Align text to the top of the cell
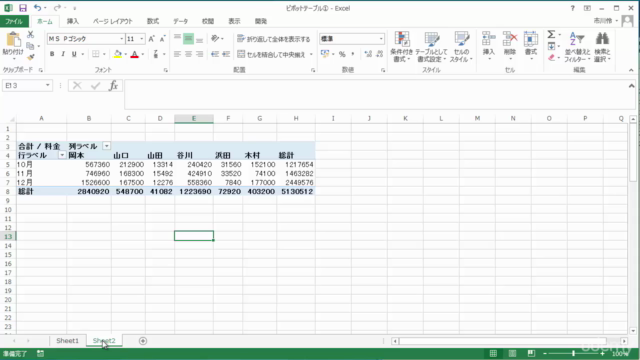Viewport: 640px width, 360px height. point(177,39)
